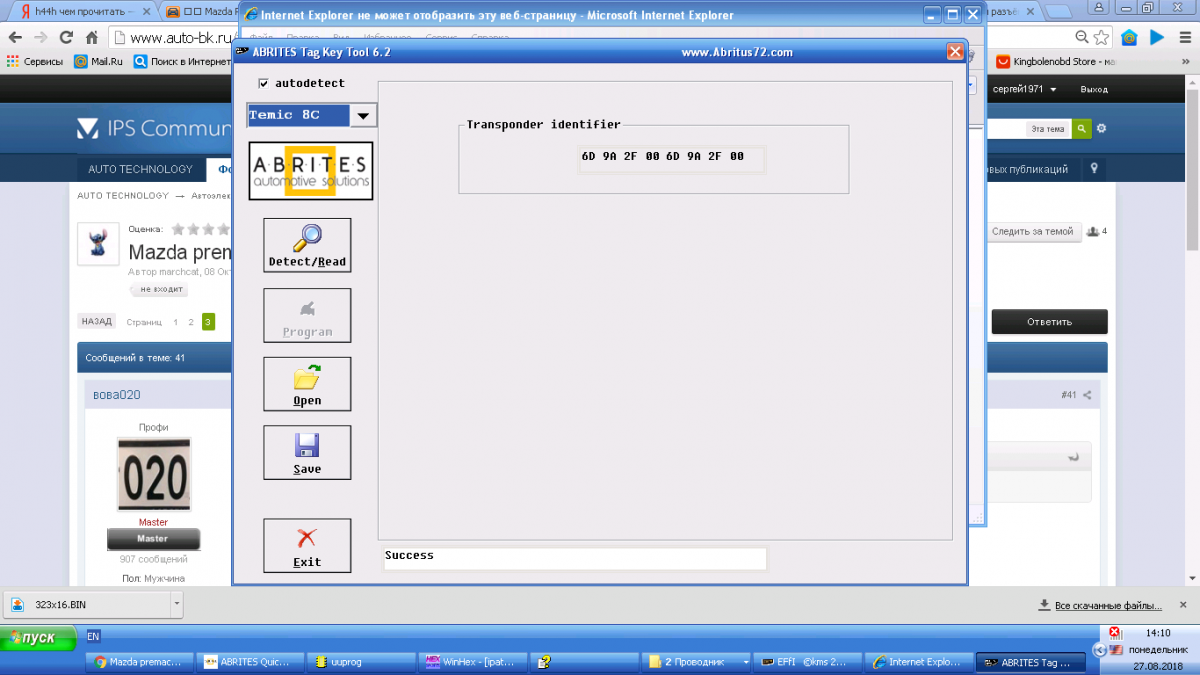Click the browser back arrow
This screenshot has width=1200, height=675.
coord(14,37)
